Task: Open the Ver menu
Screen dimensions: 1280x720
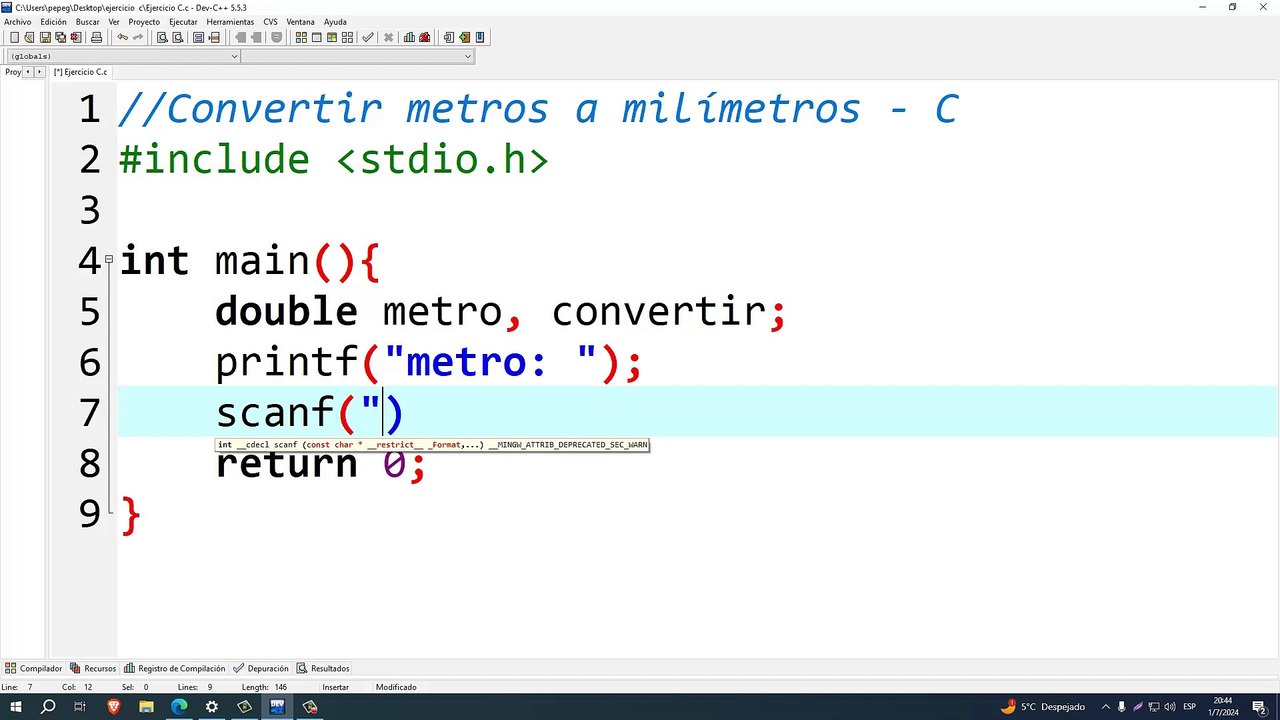Action: pos(114,22)
